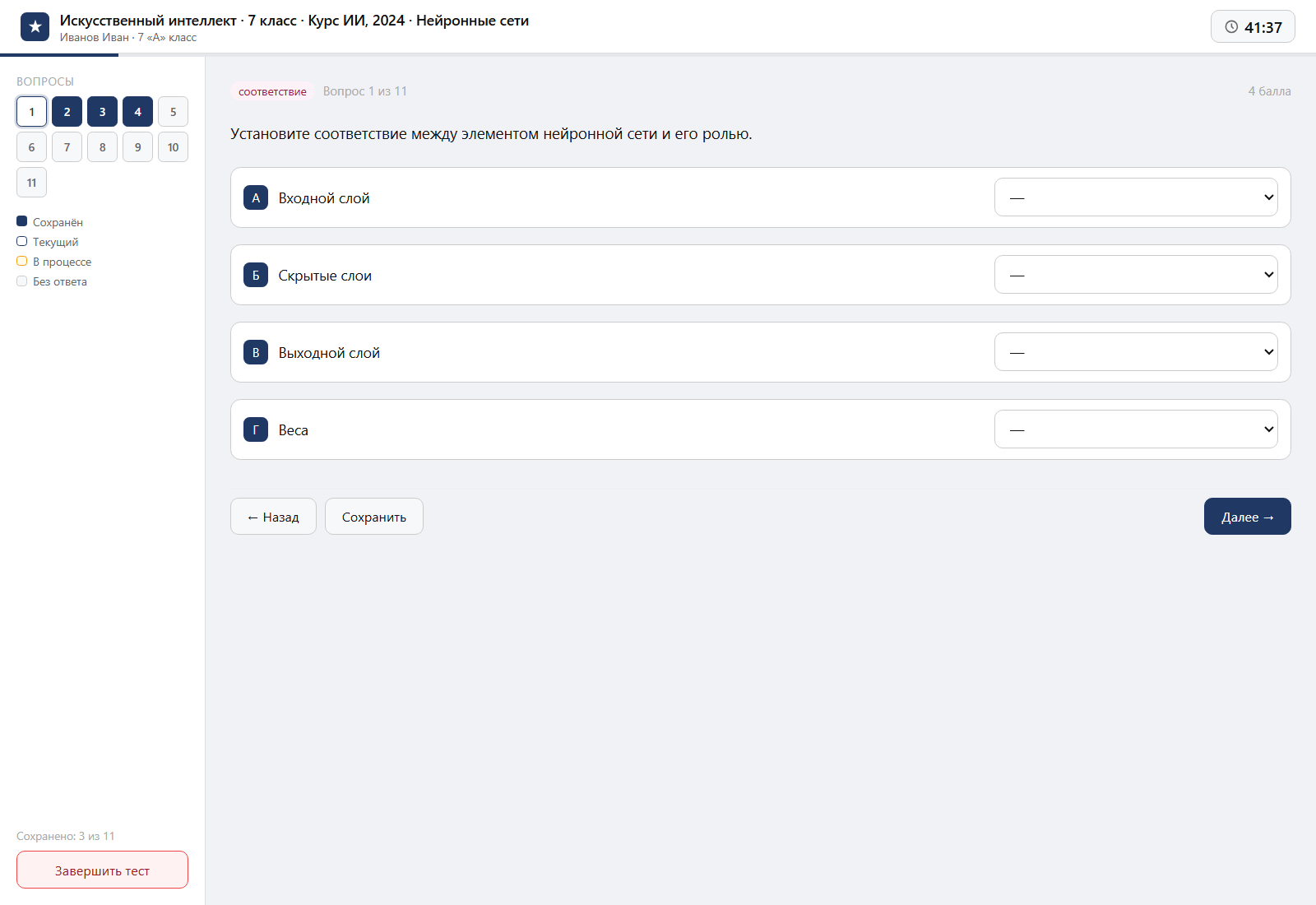This screenshot has height=905, width=1316.
Task: Expand the Веса answer dropdown
Action: tap(1136, 429)
